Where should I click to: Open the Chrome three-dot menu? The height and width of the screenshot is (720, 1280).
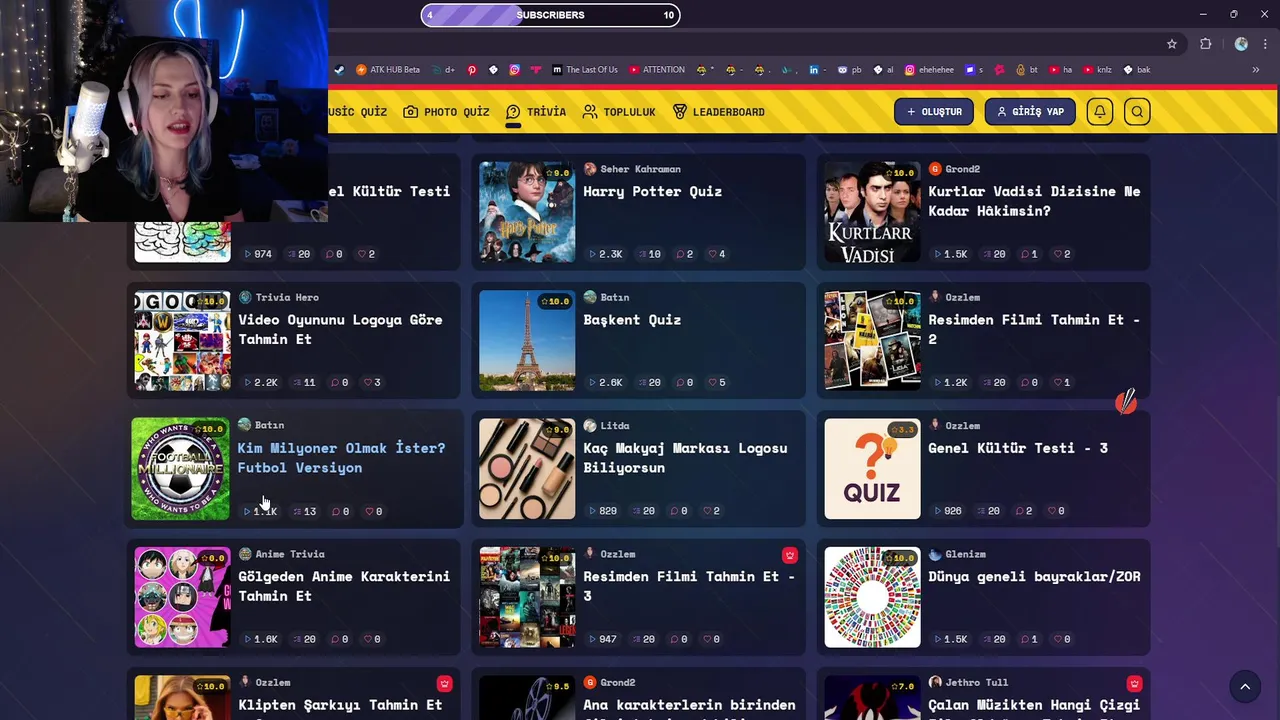[1266, 44]
